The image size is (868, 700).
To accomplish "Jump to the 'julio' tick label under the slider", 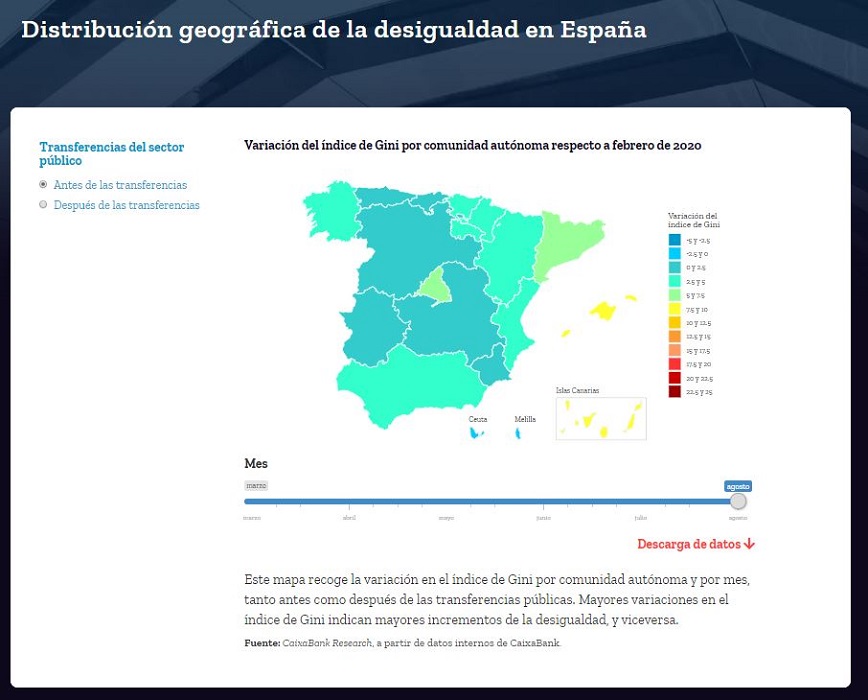I will pyautogui.click(x=640, y=518).
